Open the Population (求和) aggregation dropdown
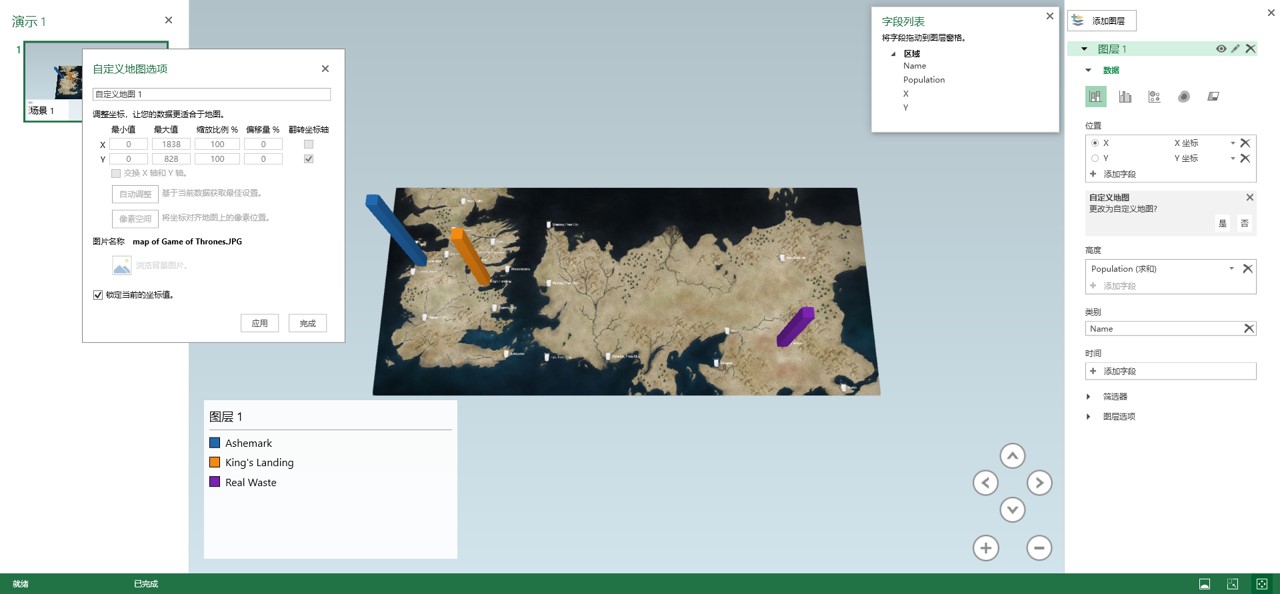 point(1232,269)
